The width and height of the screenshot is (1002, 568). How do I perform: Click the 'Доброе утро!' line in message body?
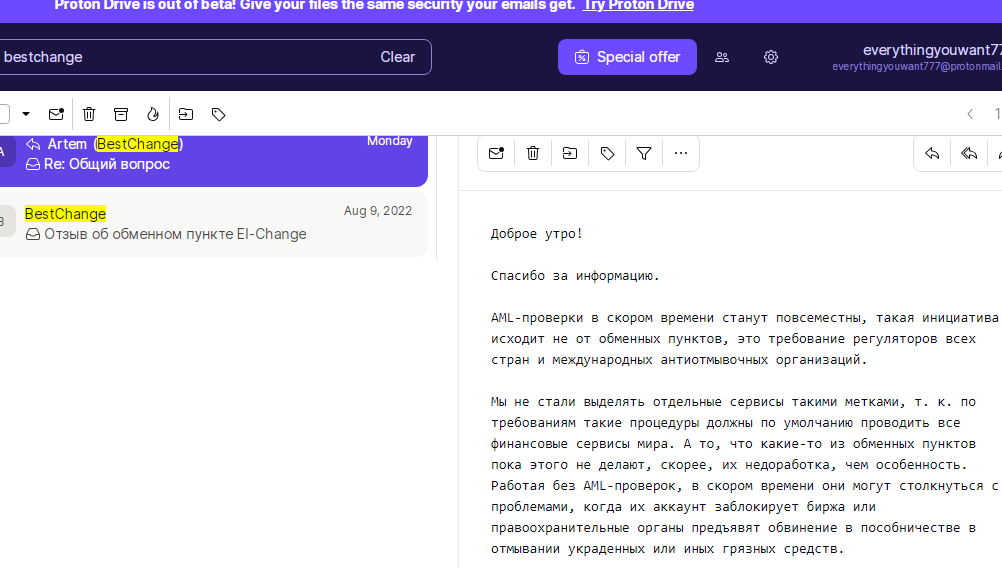click(537, 234)
